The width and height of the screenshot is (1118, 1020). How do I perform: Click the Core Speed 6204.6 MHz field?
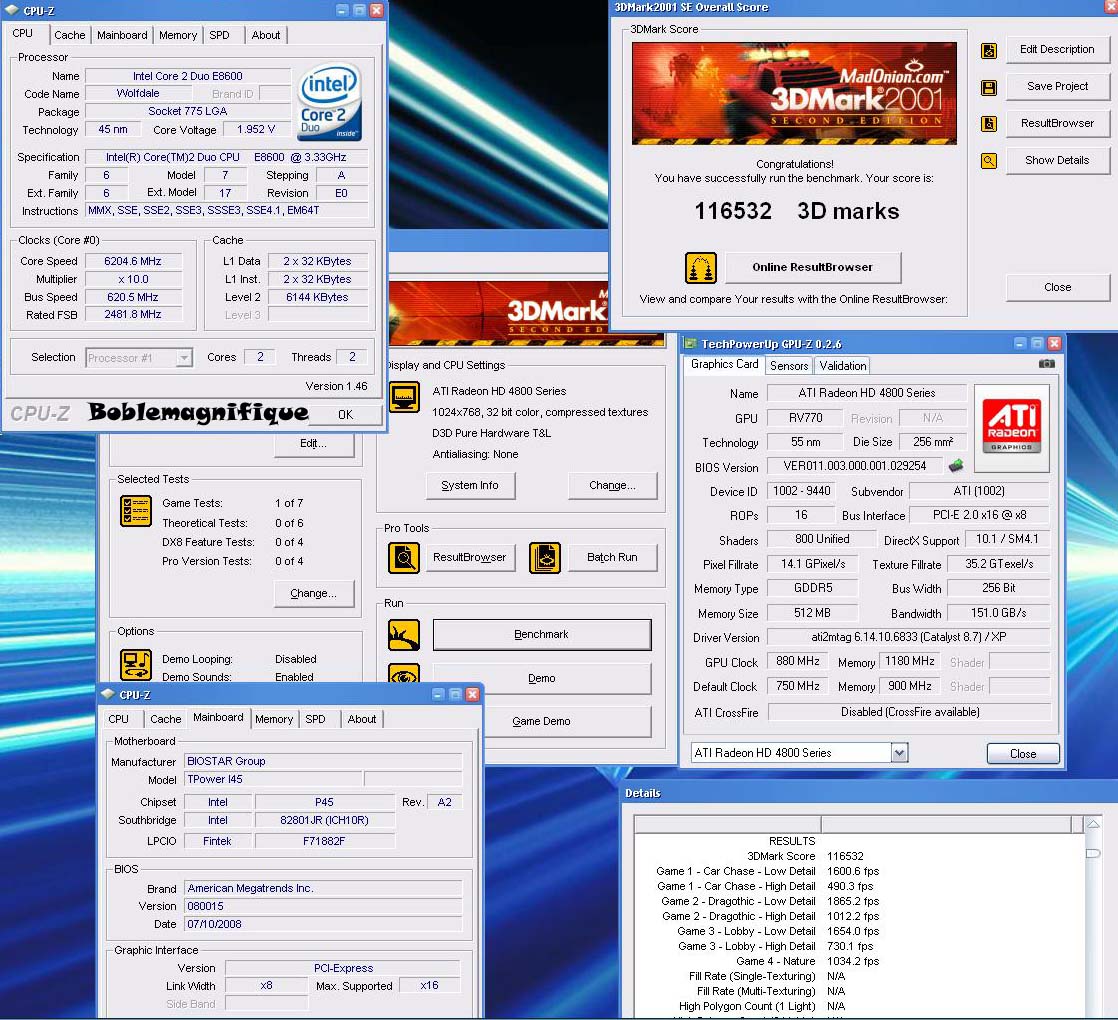pyautogui.click(x=133, y=261)
